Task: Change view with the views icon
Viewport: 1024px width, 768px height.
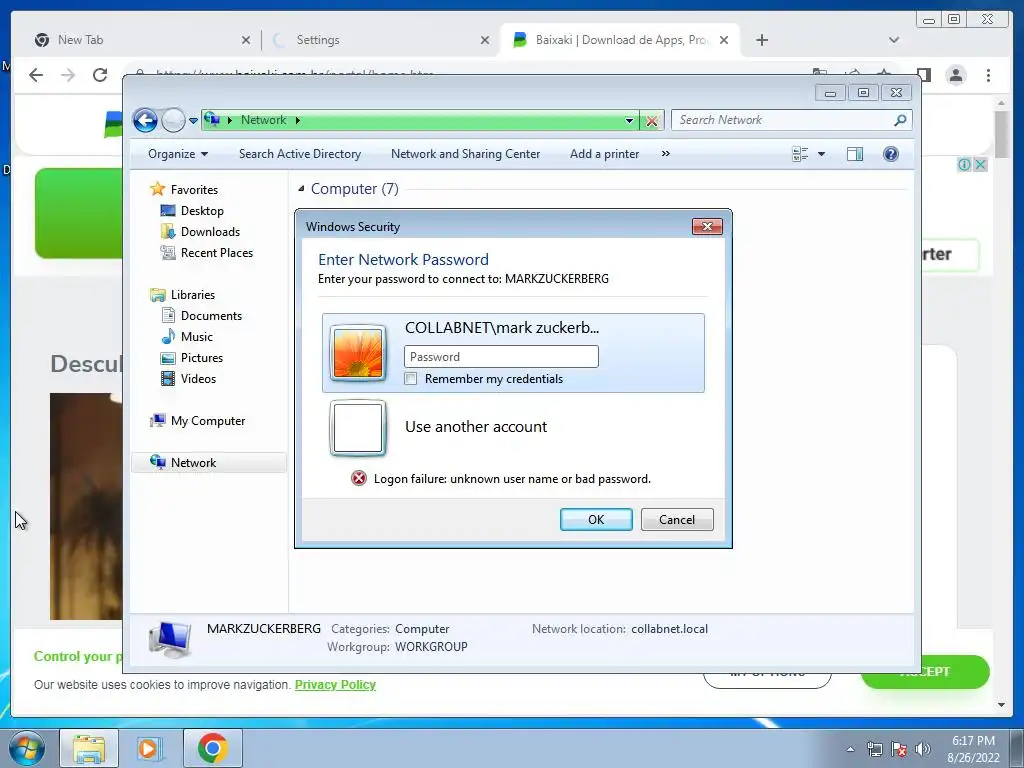Action: pyautogui.click(x=800, y=154)
